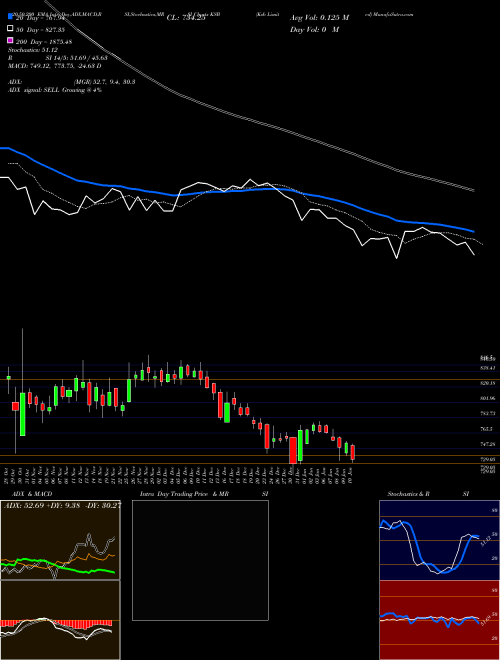Click the empty Intra Day Trading Price panel
500x660 pixels.
coord(200,560)
